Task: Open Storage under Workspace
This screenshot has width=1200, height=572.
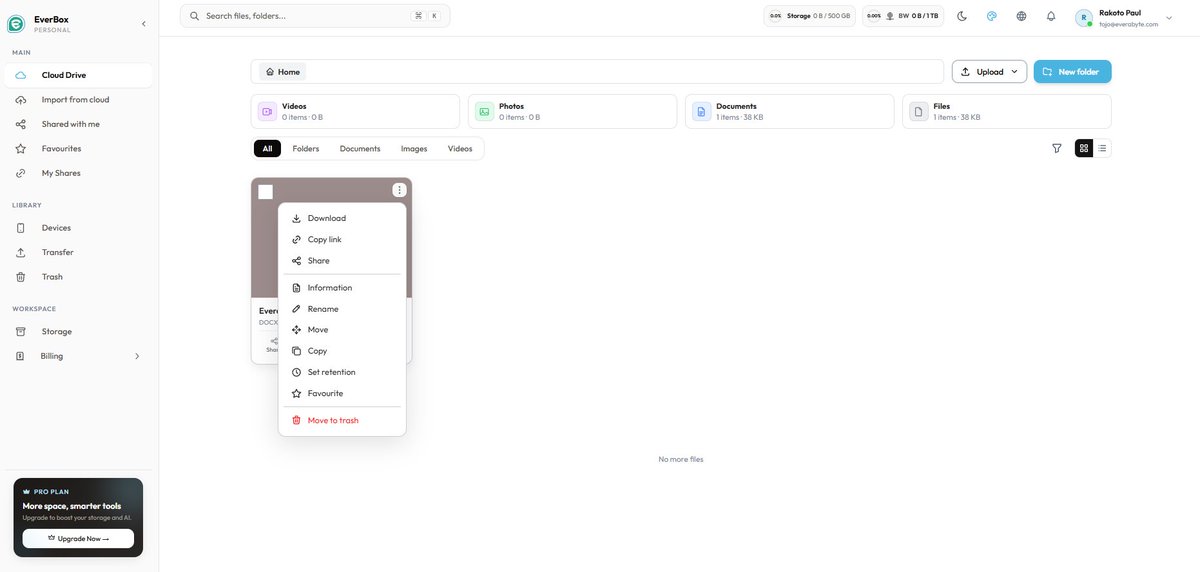Action: tap(78, 331)
